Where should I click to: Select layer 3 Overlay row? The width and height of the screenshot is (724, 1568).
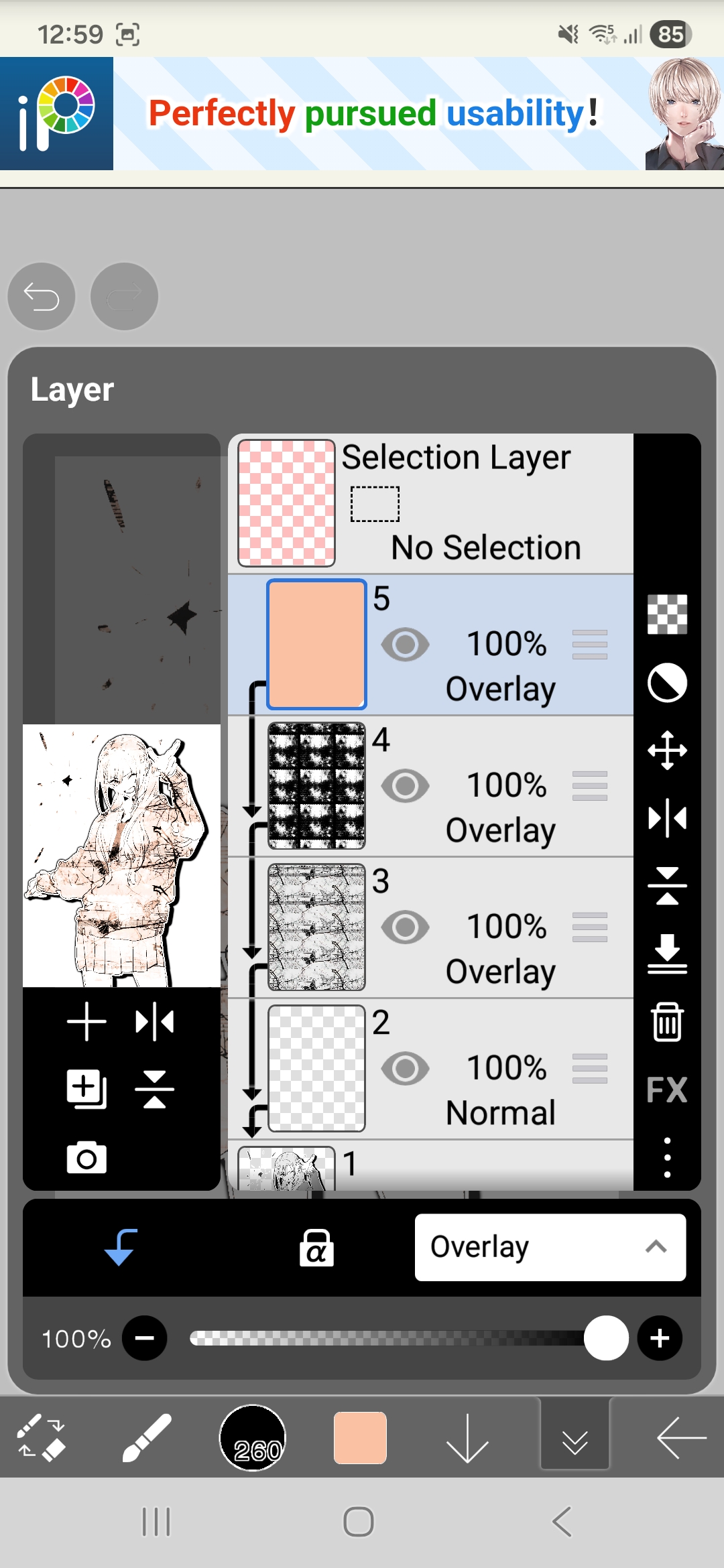tap(430, 927)
